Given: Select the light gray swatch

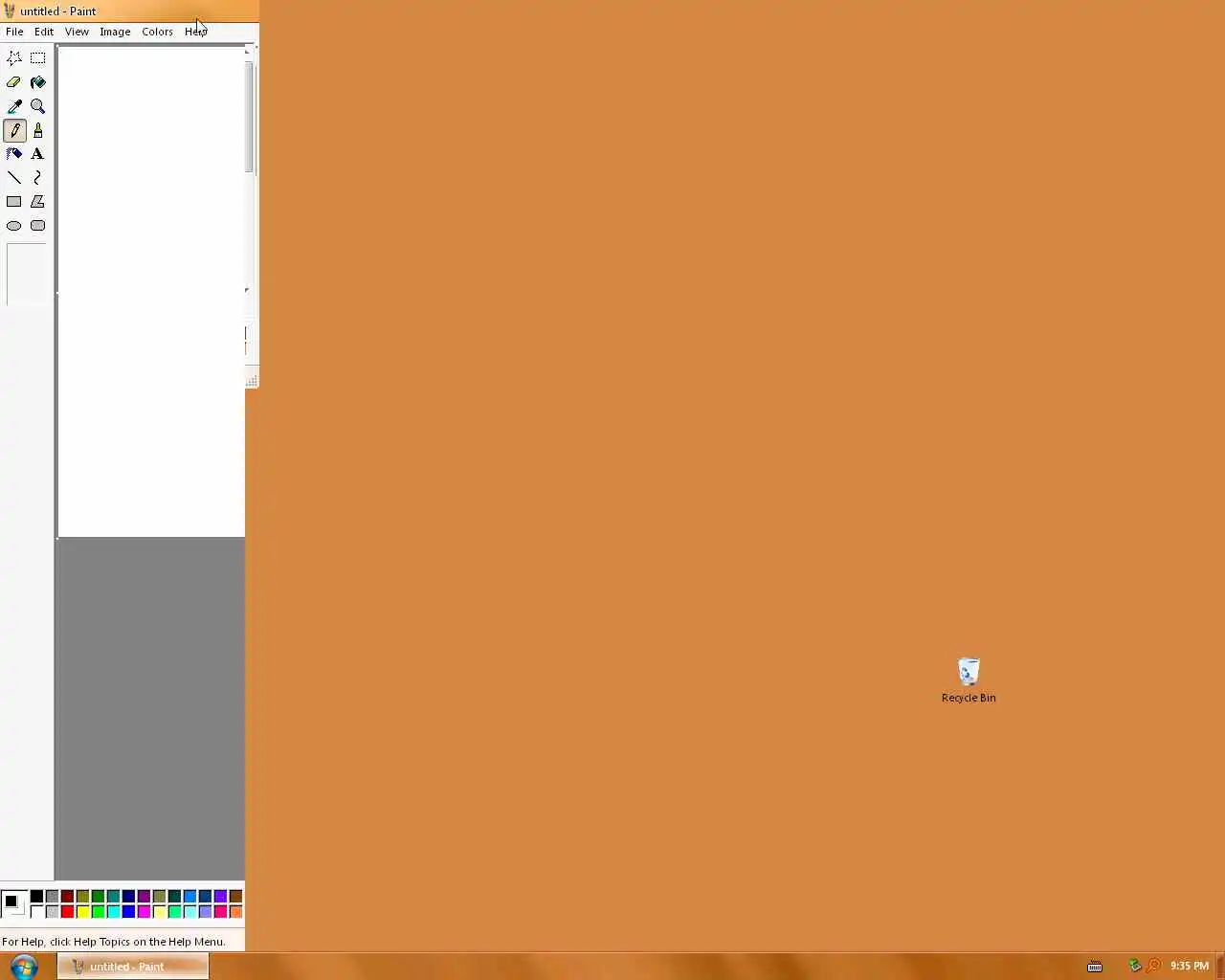Looking at the screenshot, I should tap(52, 912).
